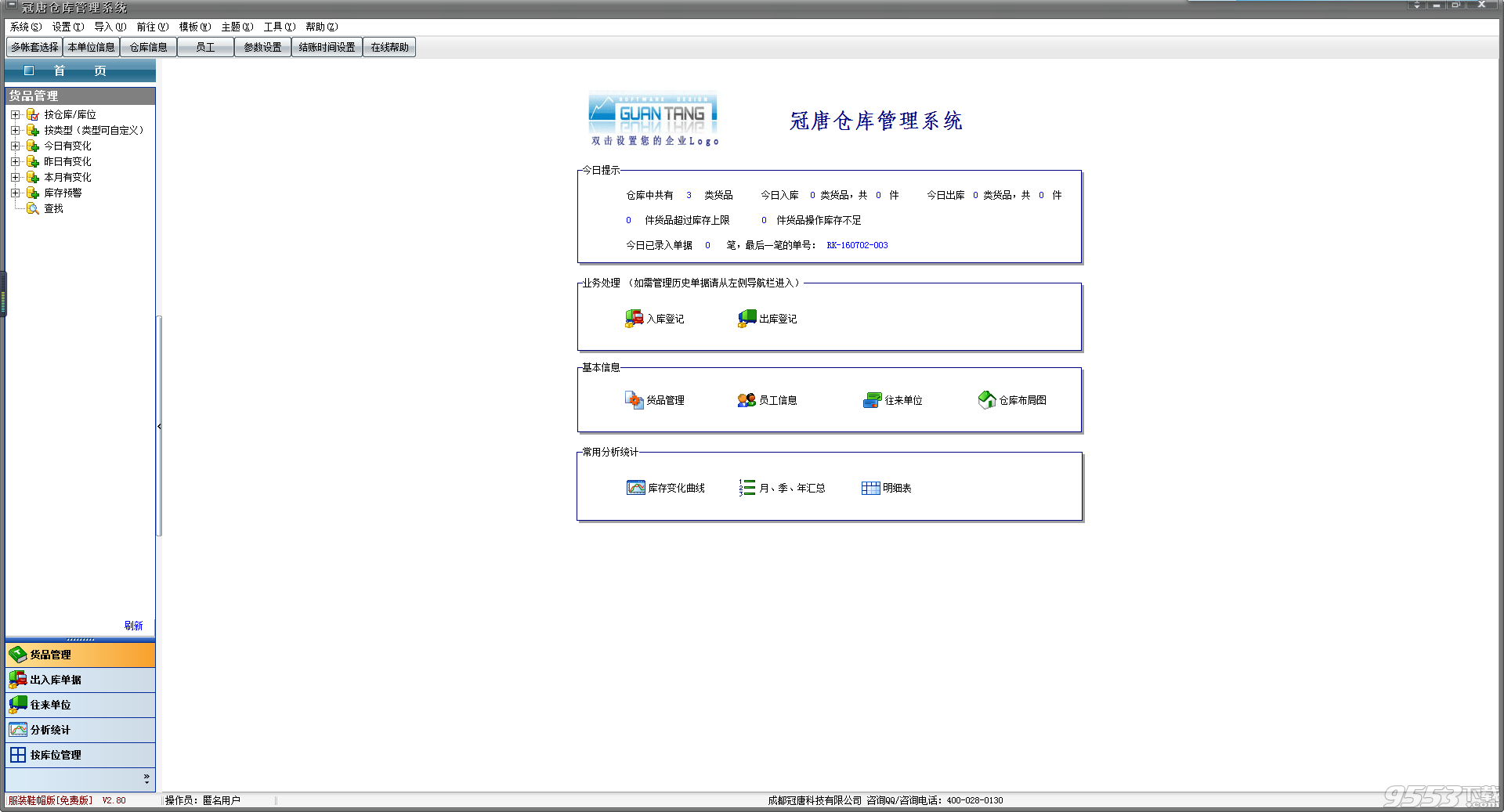This screenshot has width=1504, height=812.
Task: Click the 首页 square icon in header
Action: pos(29,70)
